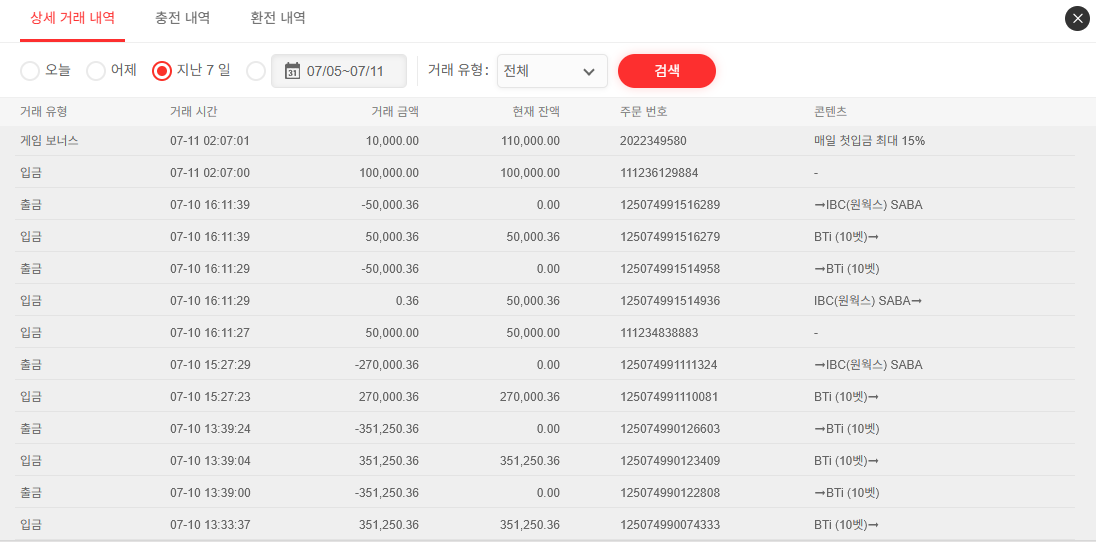
Task: Open the 상세 거래 내역 tab
Action: point(72,18)
